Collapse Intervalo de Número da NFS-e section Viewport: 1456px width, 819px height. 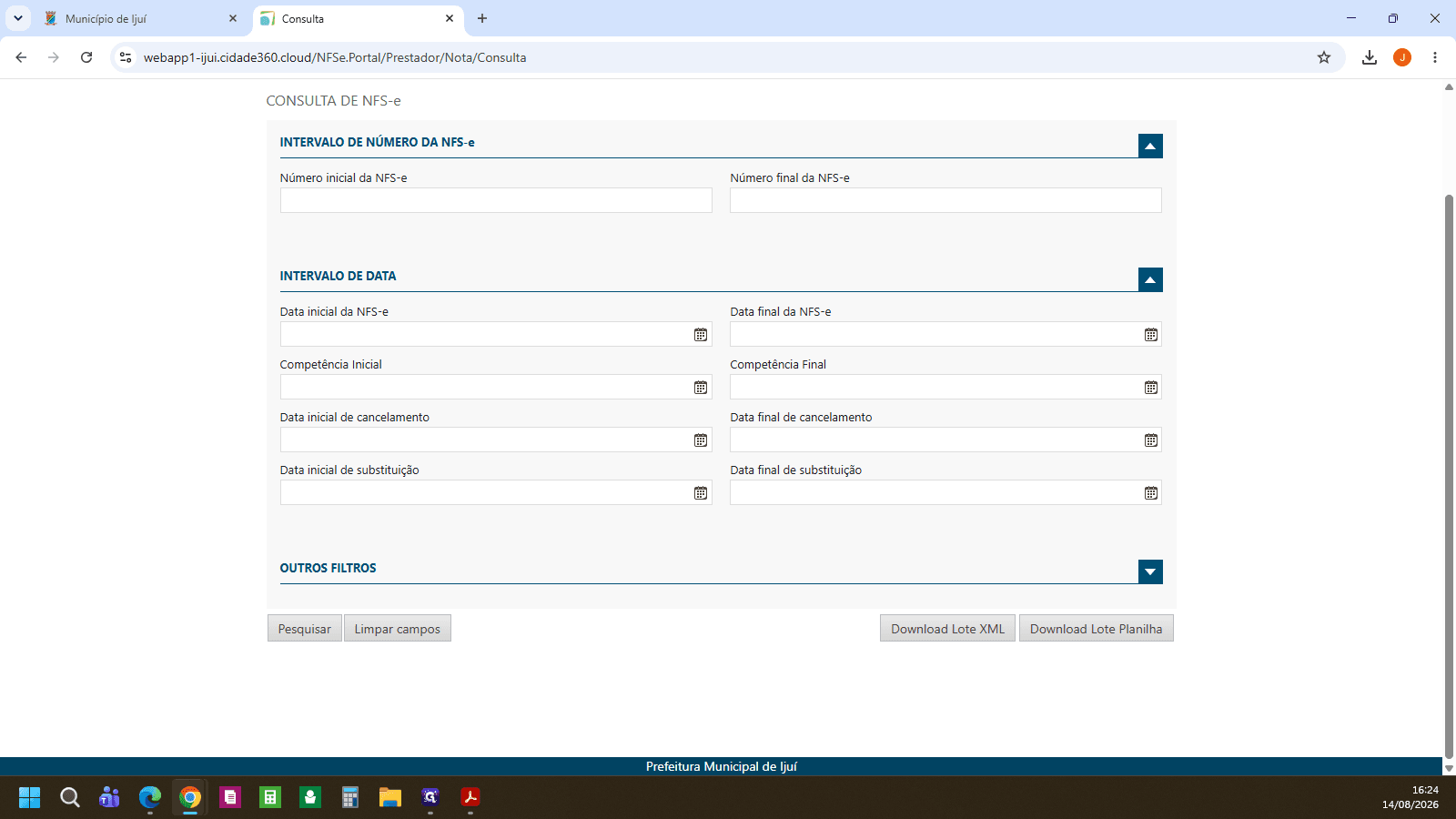(x=1150, y=146)
